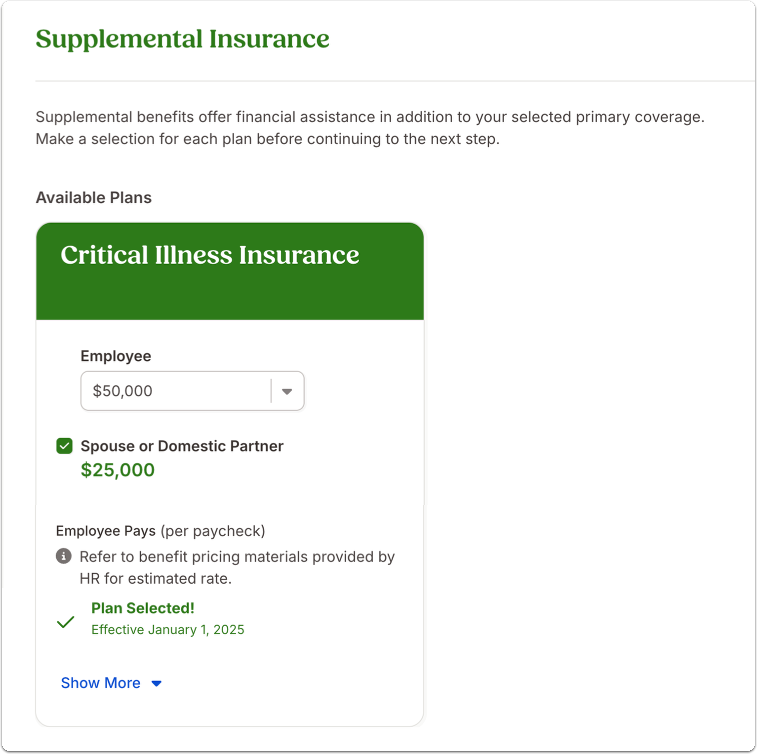Click the Refer to benefit pricing materials note
The width and height of the screenshot is (757, 754).
(x=237, y=567)
